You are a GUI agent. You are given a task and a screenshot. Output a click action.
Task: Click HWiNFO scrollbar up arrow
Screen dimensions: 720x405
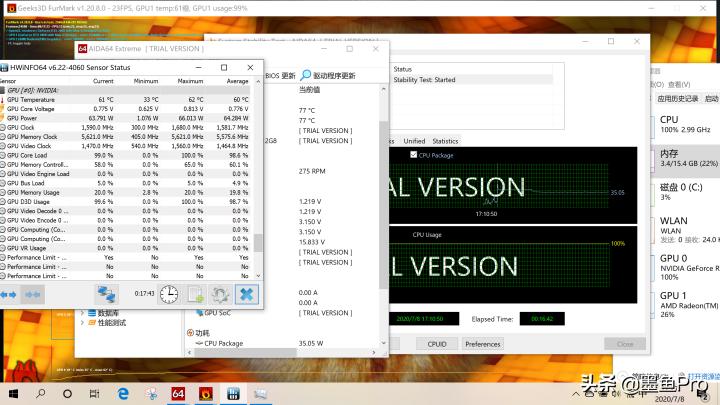pyautogui.click(x=258, y=81)
